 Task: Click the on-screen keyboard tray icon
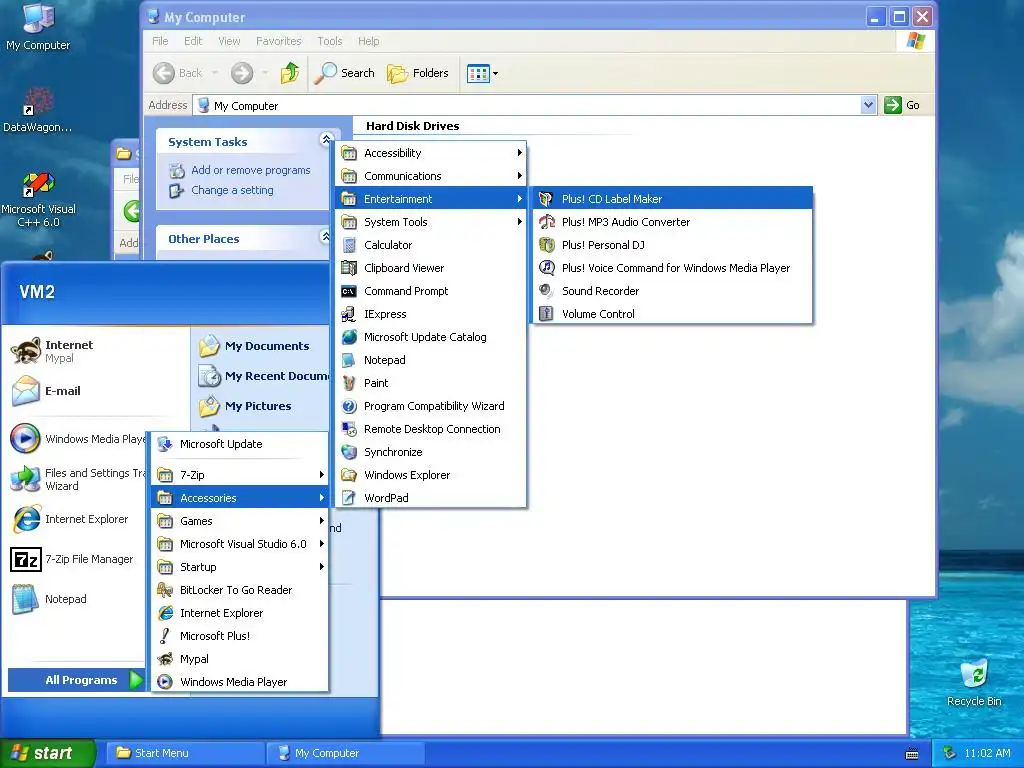pos(912,754)
